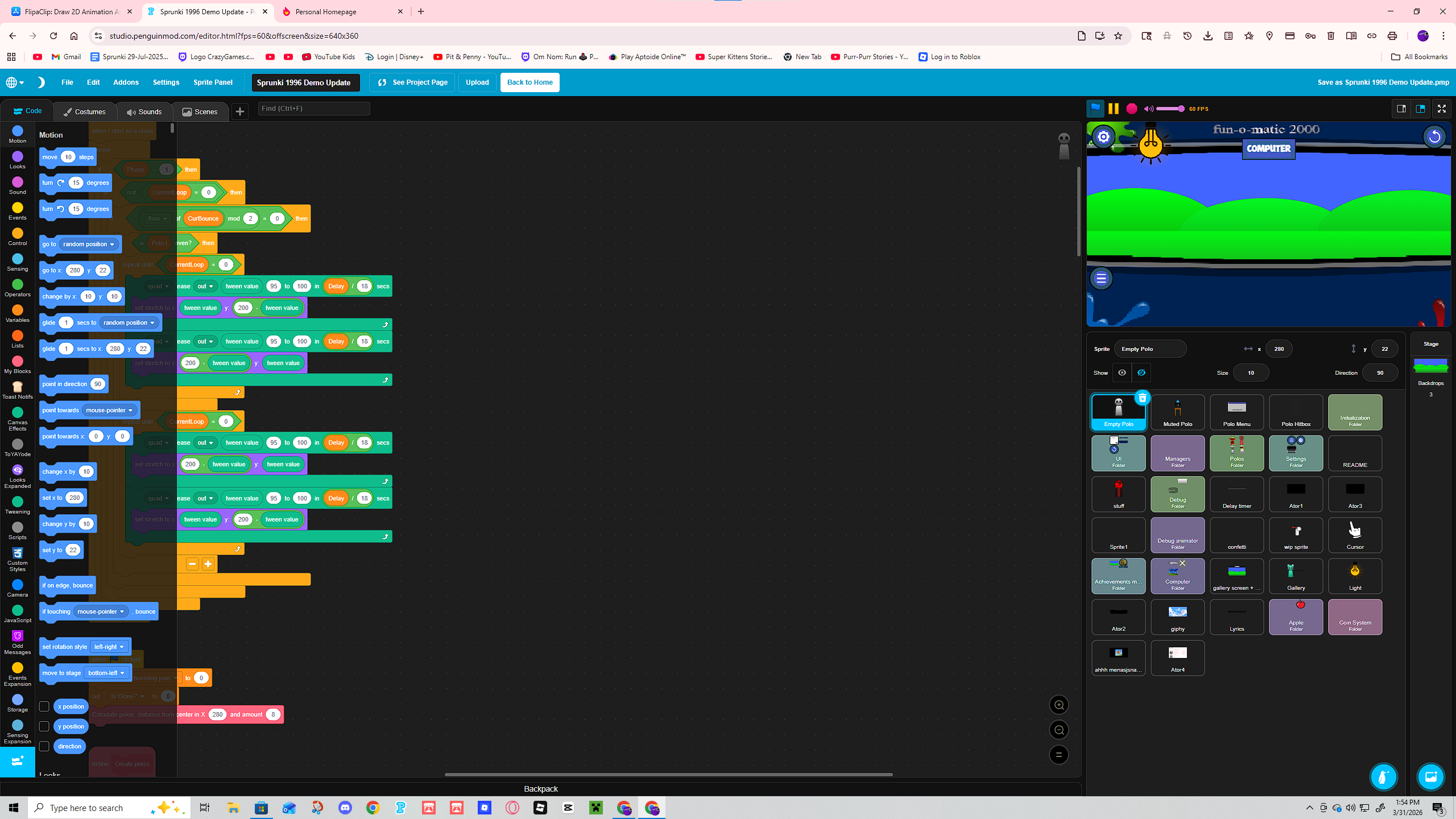The width and height of the screenshot is (1456, 819).
Task: Enter fullscreen stage mode
Action: 1441,109
